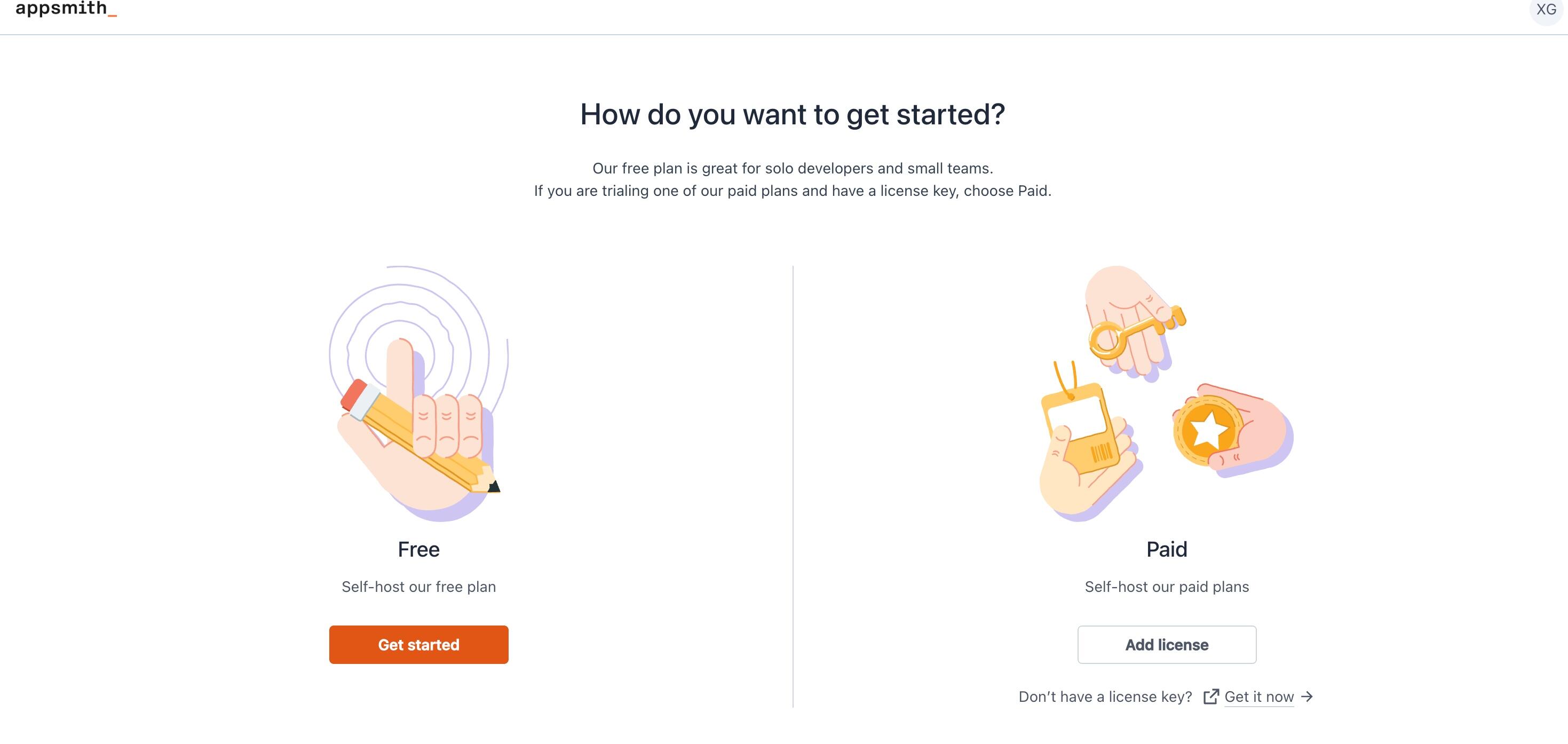Image resolution: width=1568 pixels, height=744 pixels.
Task: Select the Paid plan option
Action: (1166, 644)
